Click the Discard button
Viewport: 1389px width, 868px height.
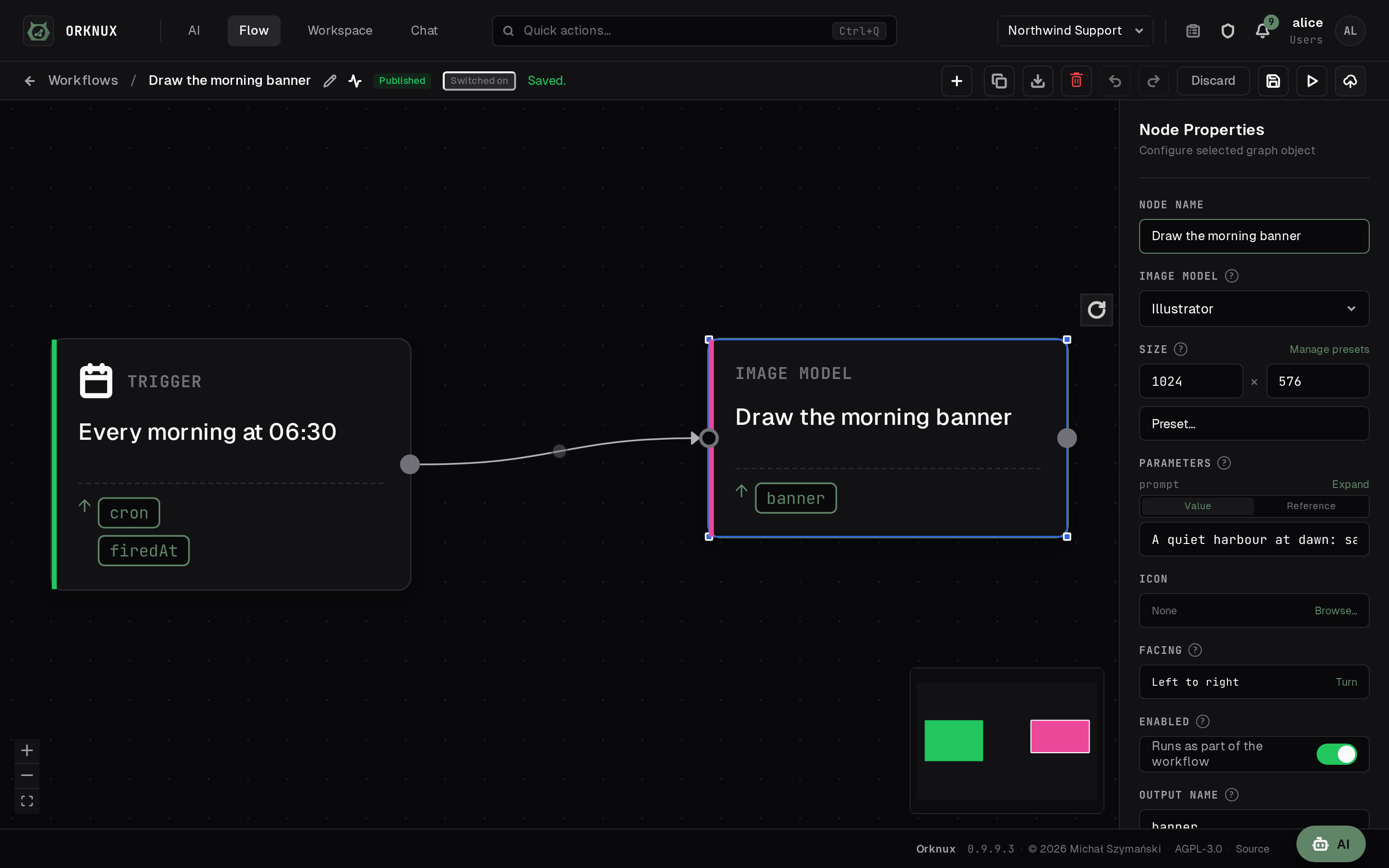(x=1213, y=81)
